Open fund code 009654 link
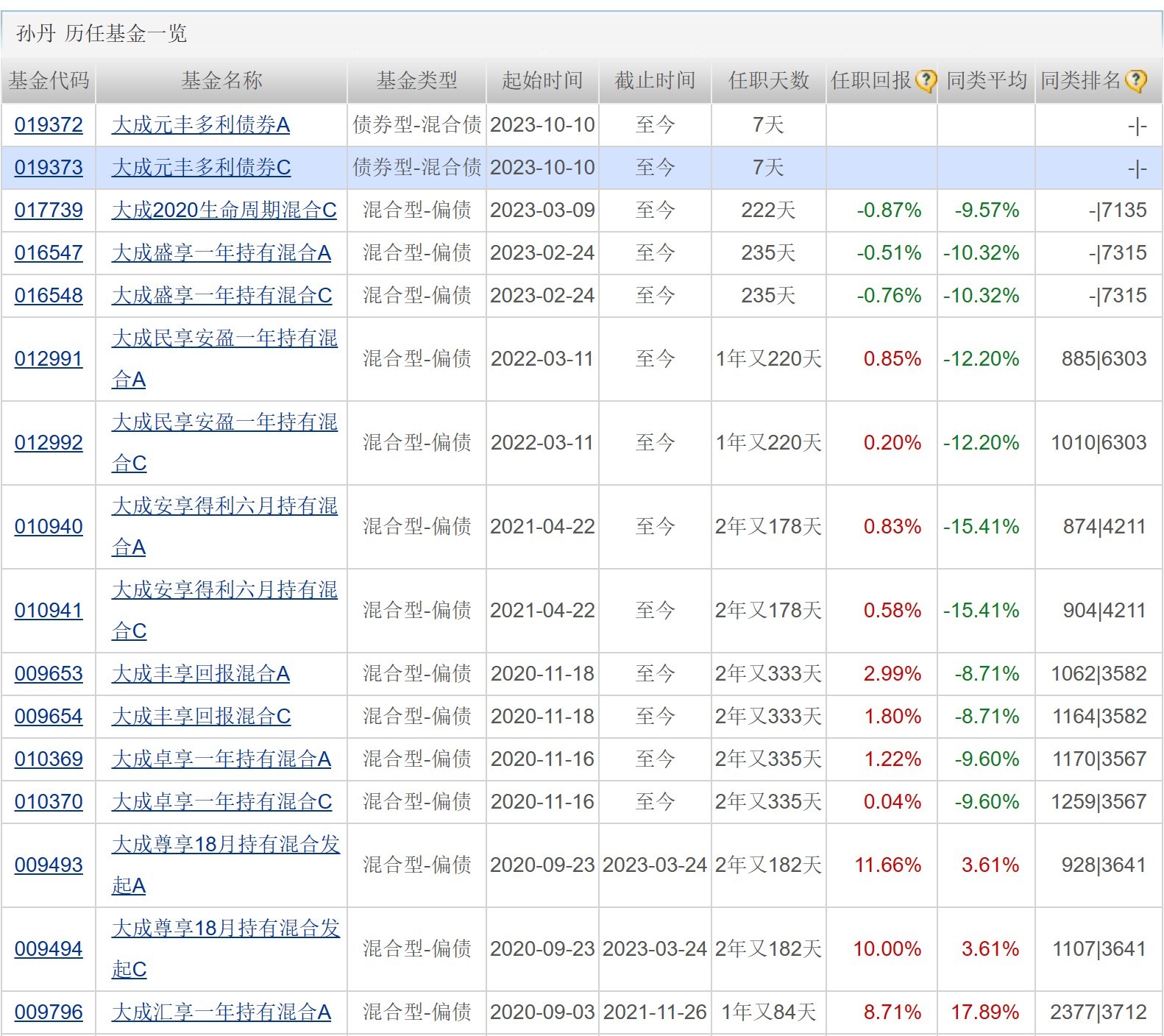The image size is (1164, 1036). [x=49, y=717]
